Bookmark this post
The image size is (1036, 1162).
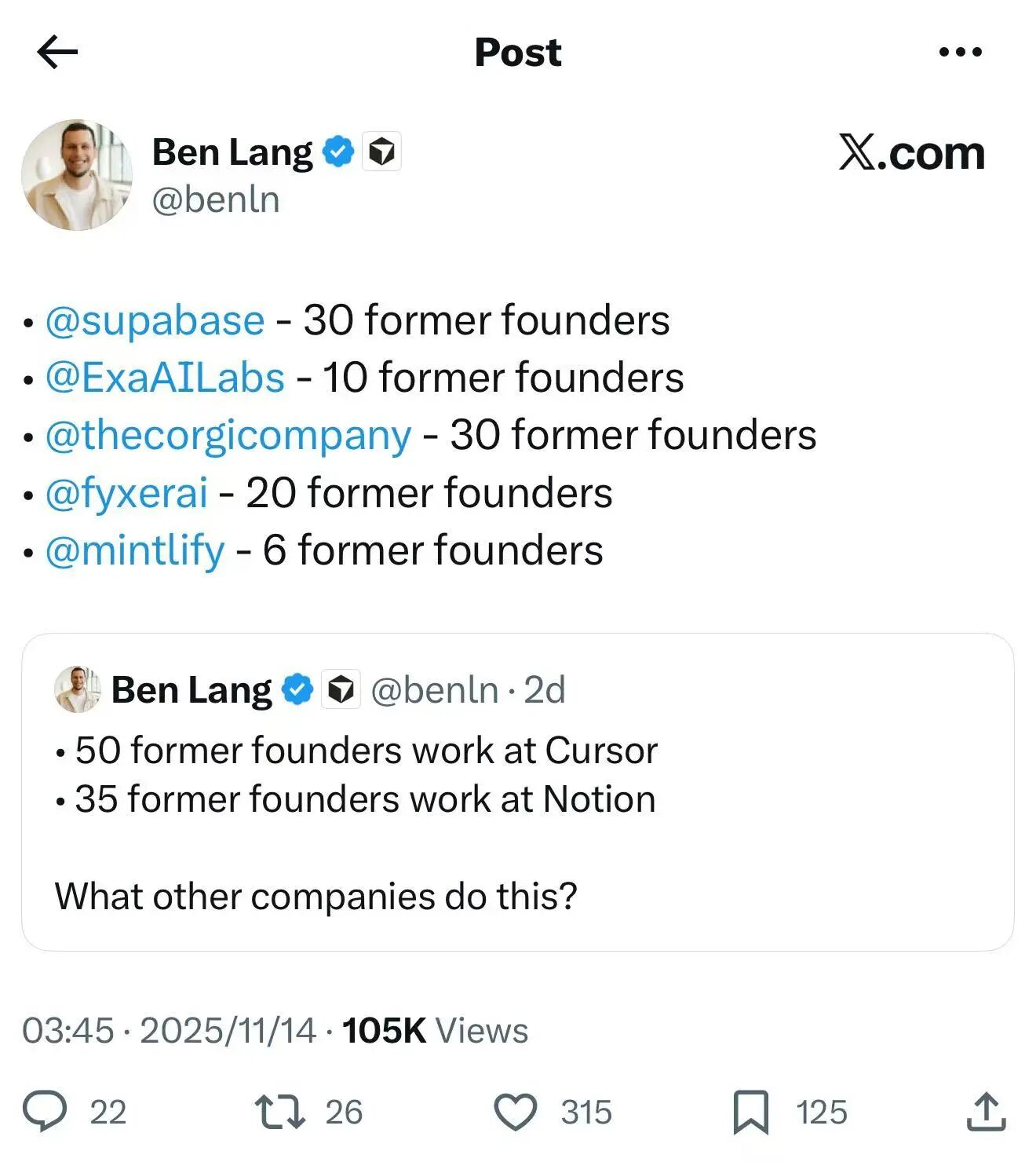pos(750,1112)
